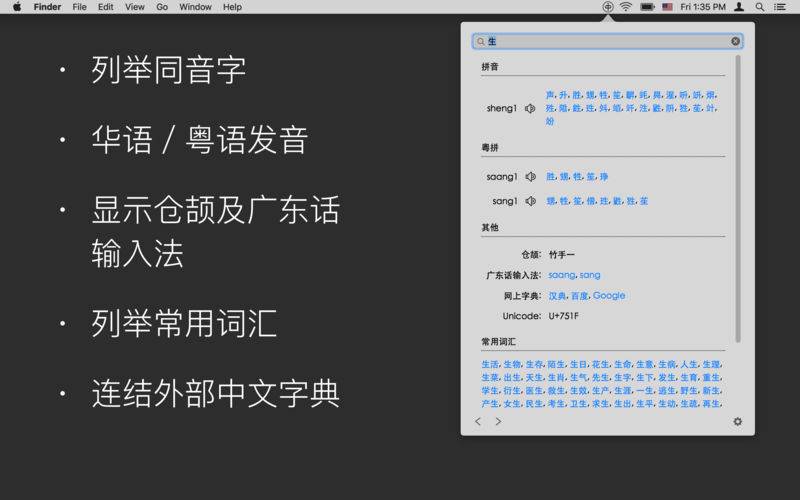Open Spotlight search in the menu bar
The width and height of the screenshot is (800, 500).
pos(760,7)
